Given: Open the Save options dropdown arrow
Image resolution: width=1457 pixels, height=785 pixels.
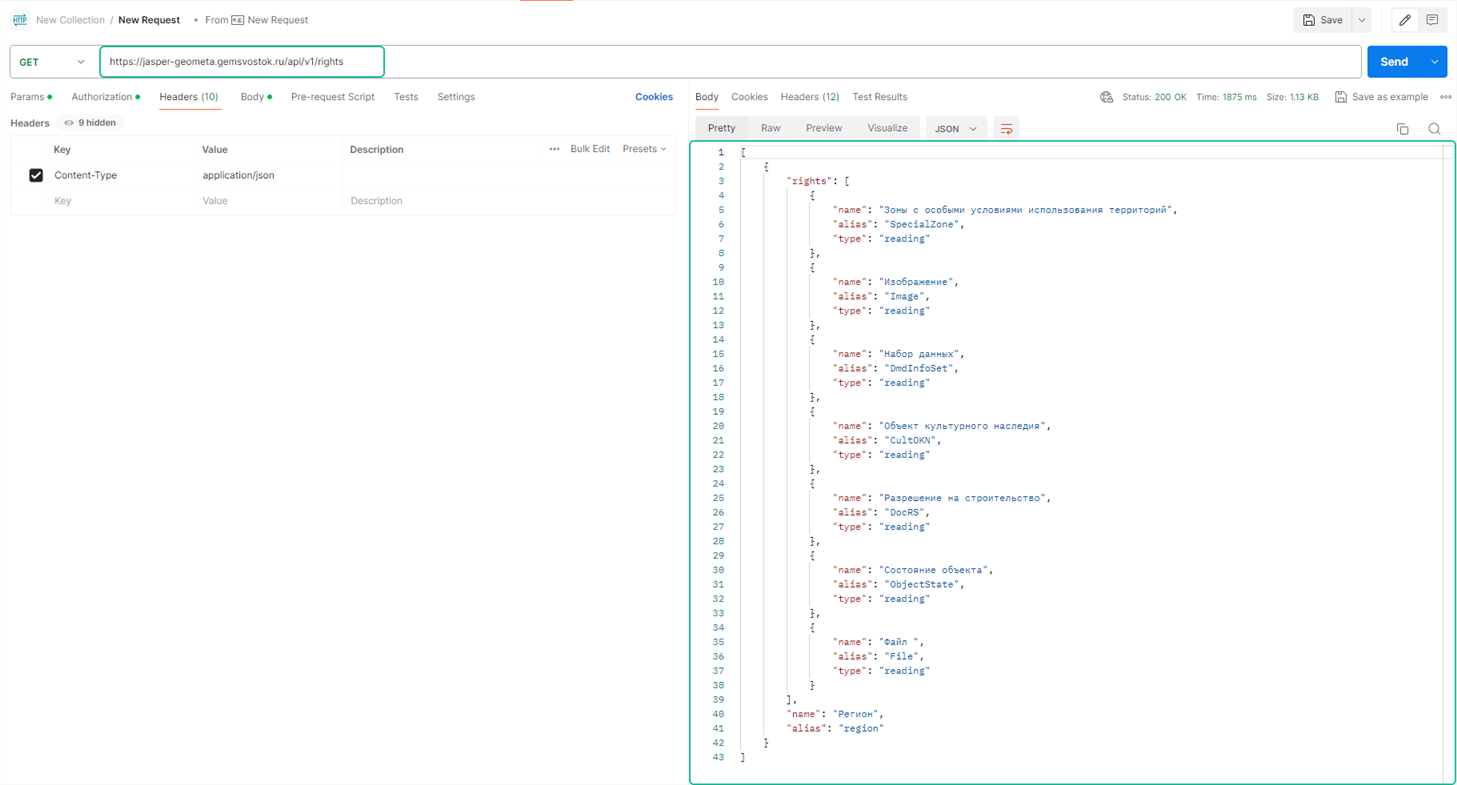Looking at the screenshot, I should [1361, 20].
